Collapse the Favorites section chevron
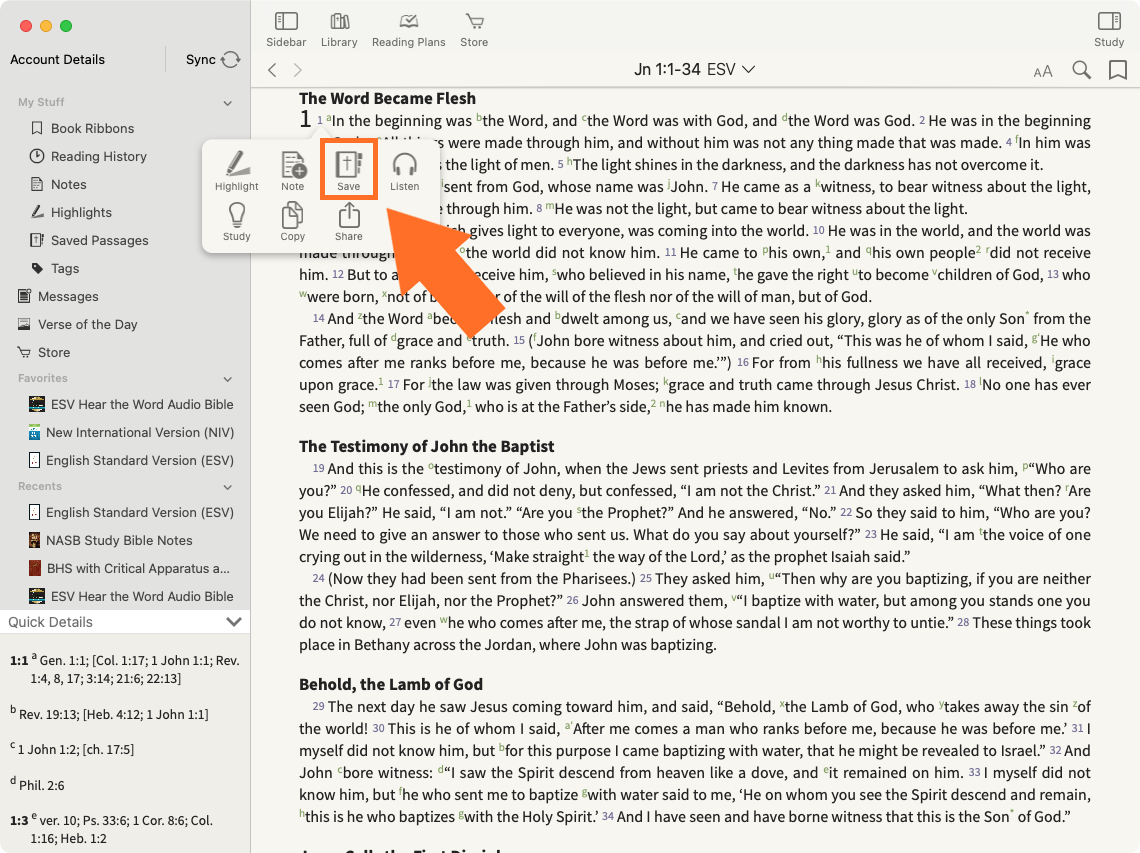The height and width of the screenshot is (853, 1140). pos(228,379)
